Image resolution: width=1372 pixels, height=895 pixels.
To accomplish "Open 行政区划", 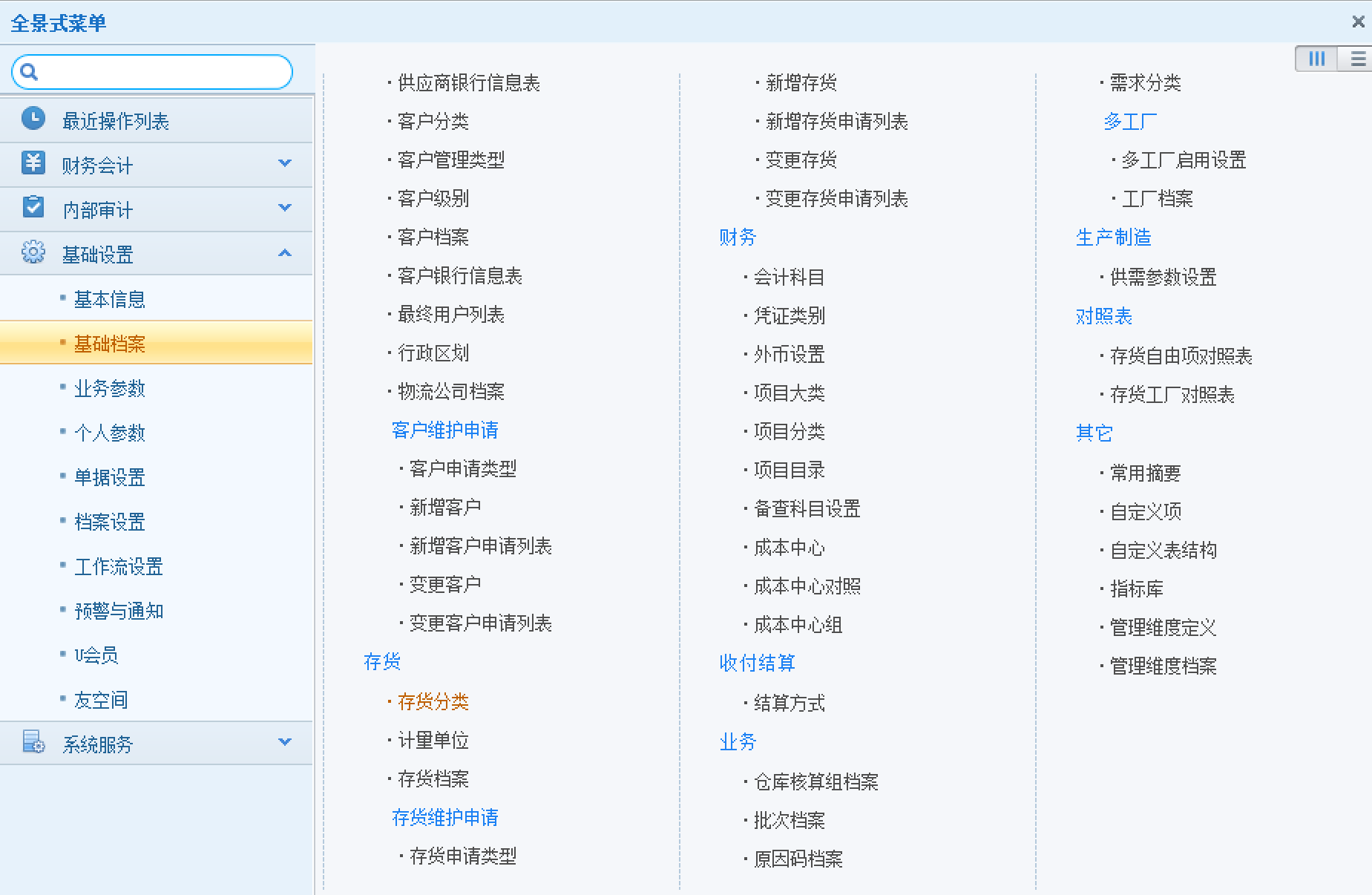I will tap(433, 353).
